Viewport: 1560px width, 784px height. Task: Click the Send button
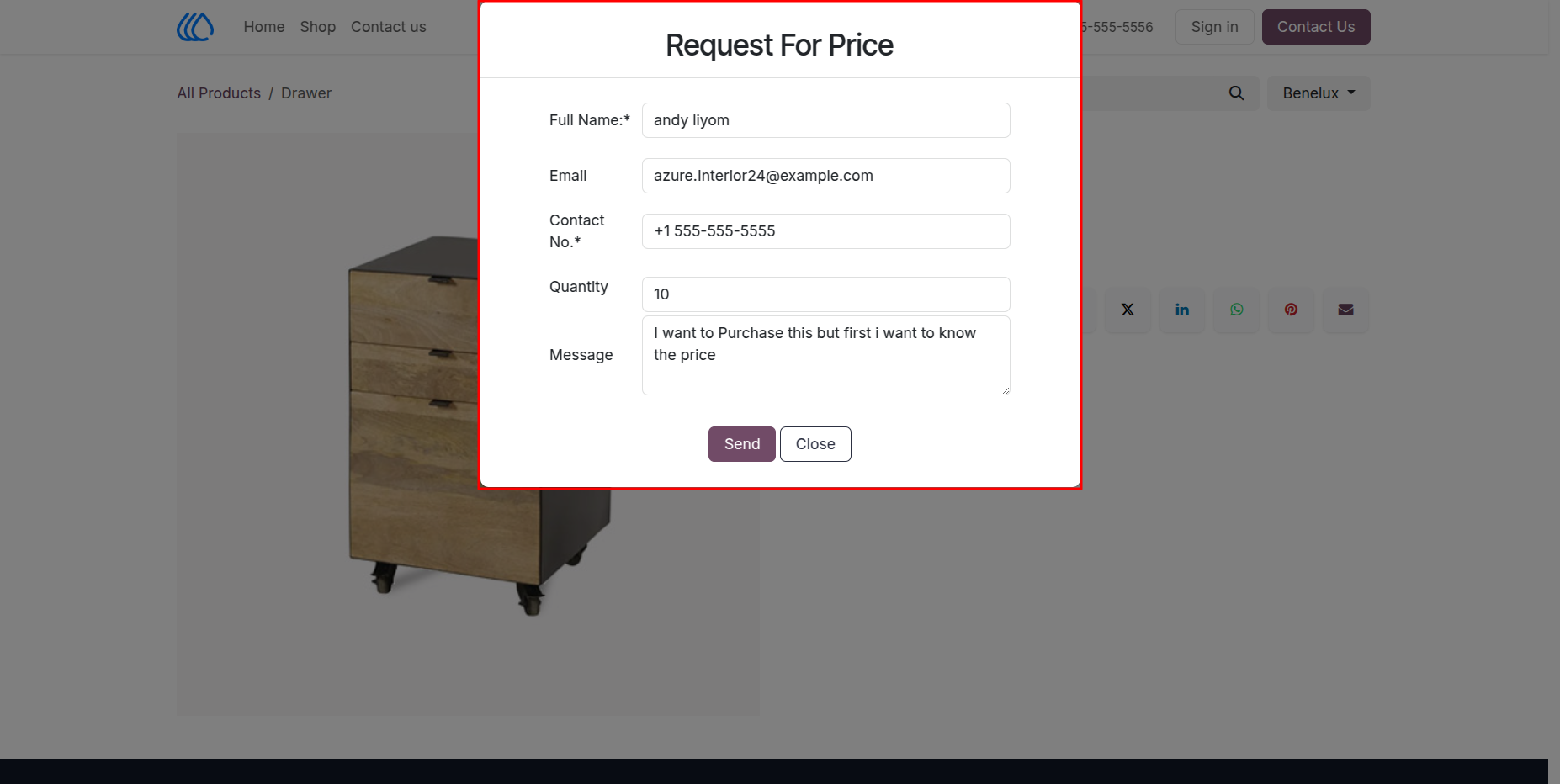click(742, 444)
